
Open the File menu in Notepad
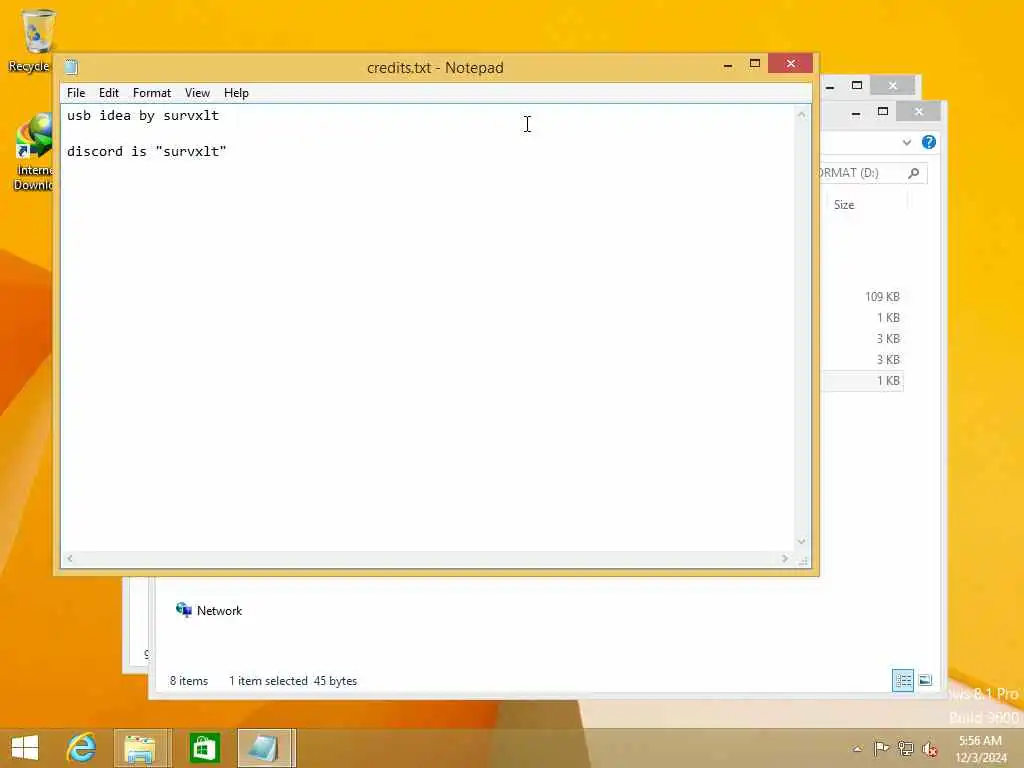76,93
